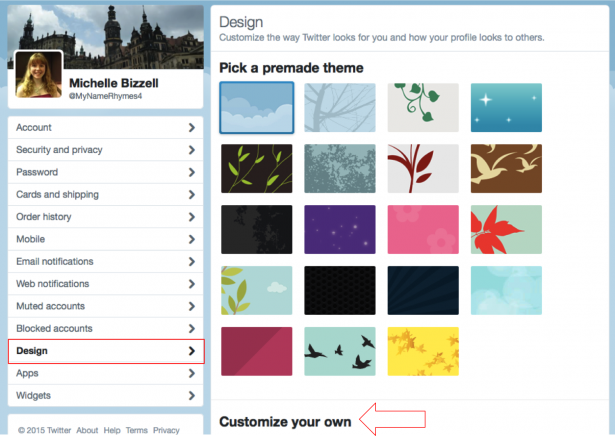Open the Privacy footer link
615x436 pixels.
[167, 430]
